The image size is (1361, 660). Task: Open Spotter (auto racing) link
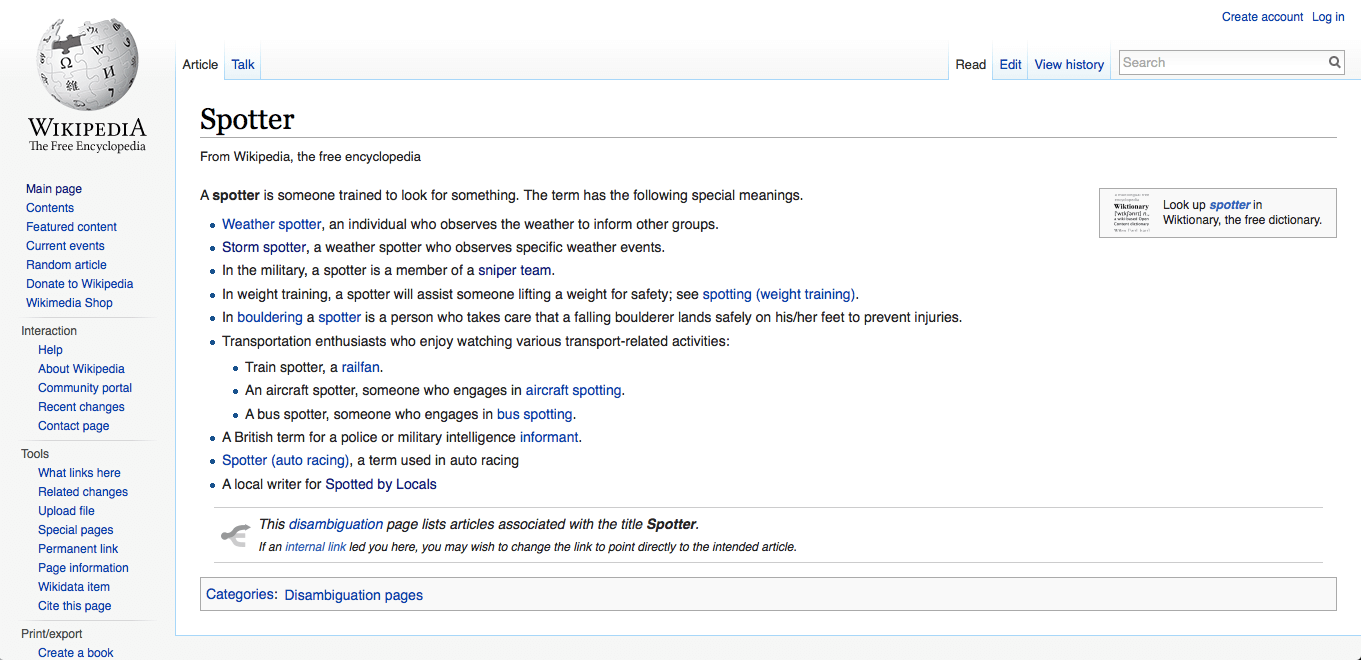286,460
